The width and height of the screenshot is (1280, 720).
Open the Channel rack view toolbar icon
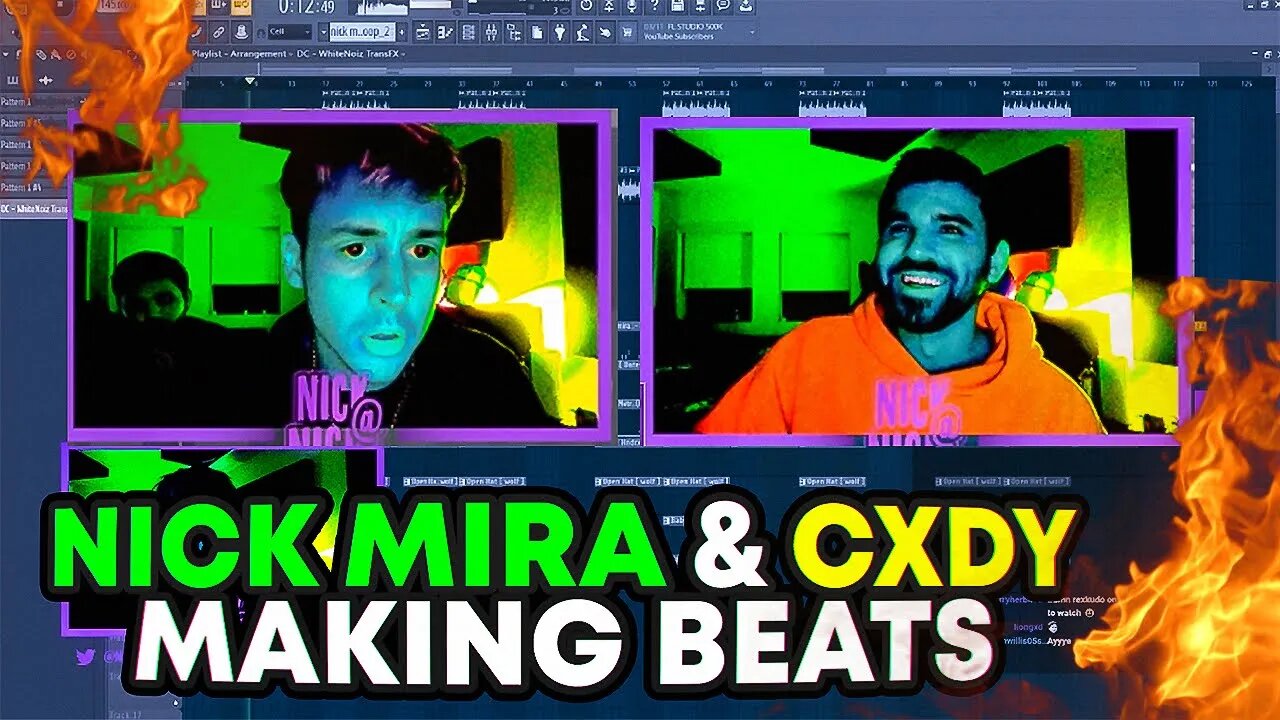[469, 32]
